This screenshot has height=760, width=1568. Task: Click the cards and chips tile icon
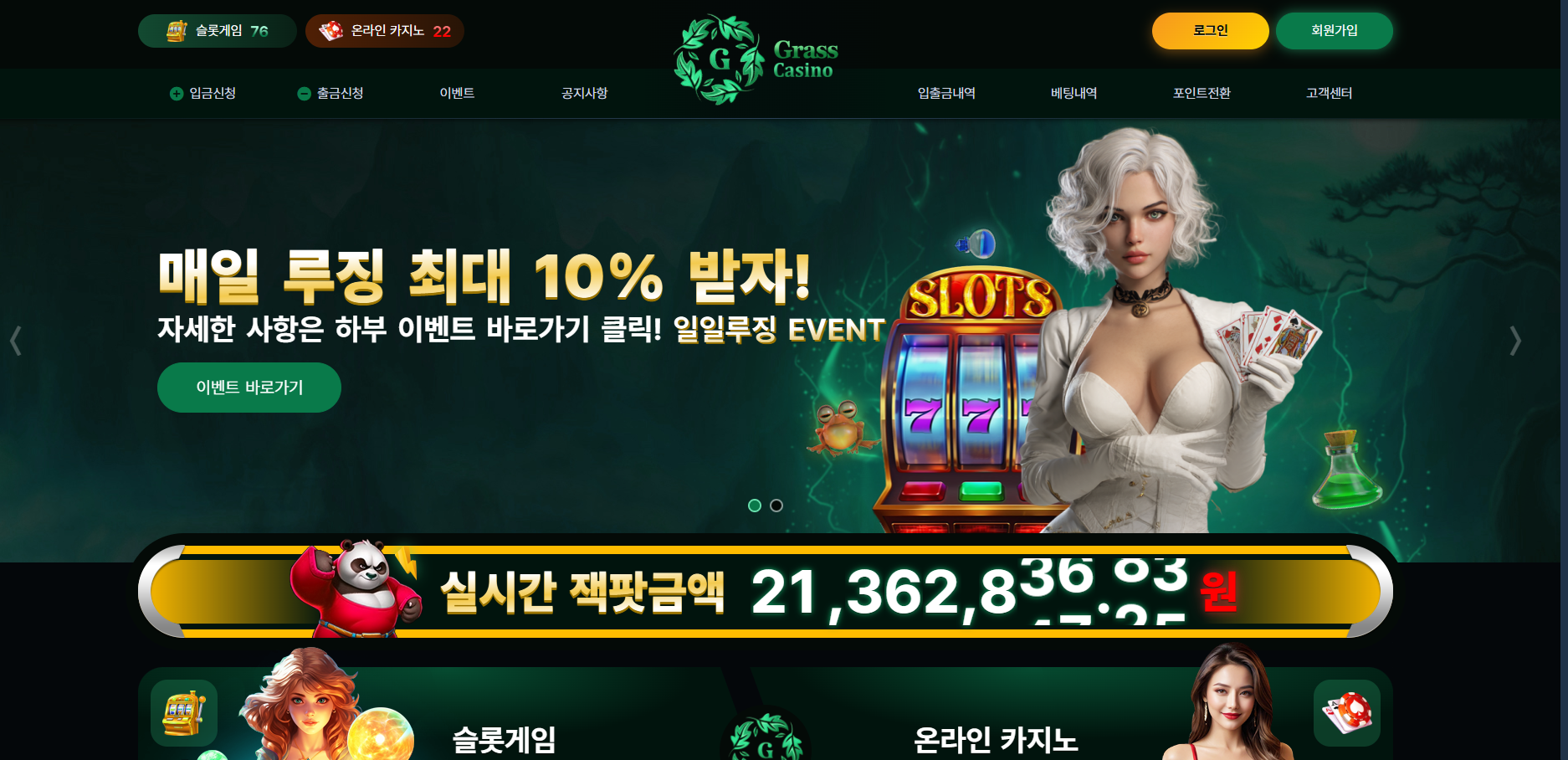tap(1346, 713)
